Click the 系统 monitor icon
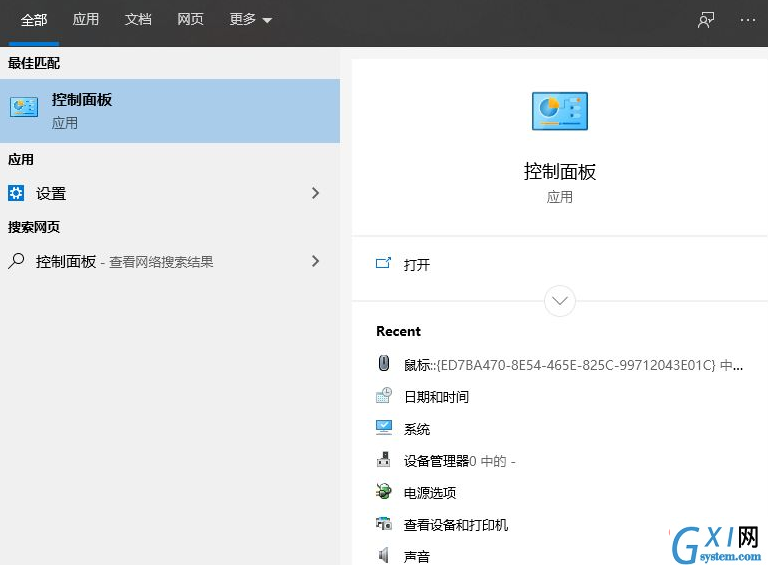This screenshot has width=768, height=565. pyautogui.click(x=384, y=427)
